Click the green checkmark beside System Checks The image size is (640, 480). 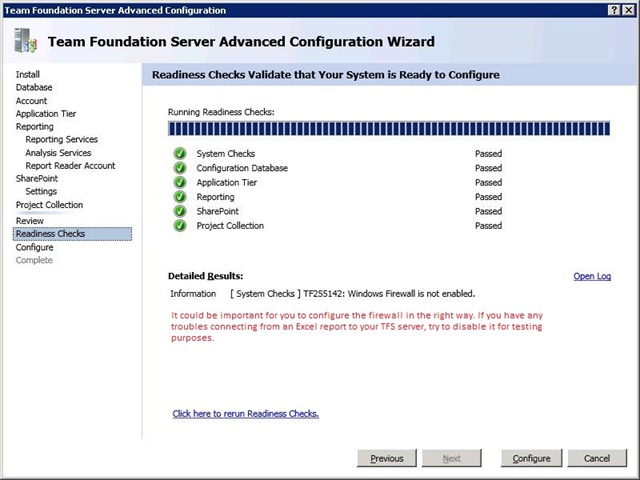[180, 154]
